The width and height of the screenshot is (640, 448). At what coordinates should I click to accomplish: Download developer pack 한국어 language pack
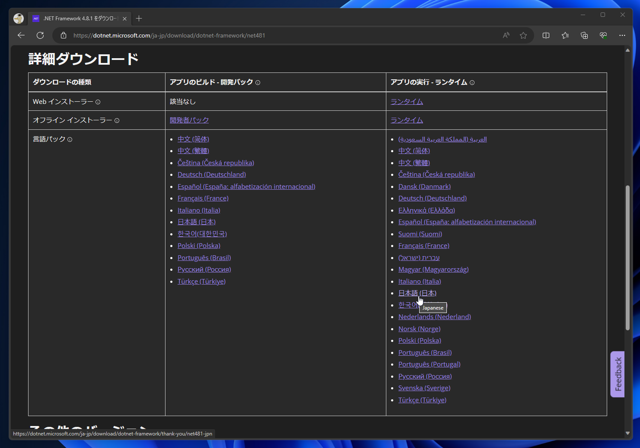click(x=202, y=234)
